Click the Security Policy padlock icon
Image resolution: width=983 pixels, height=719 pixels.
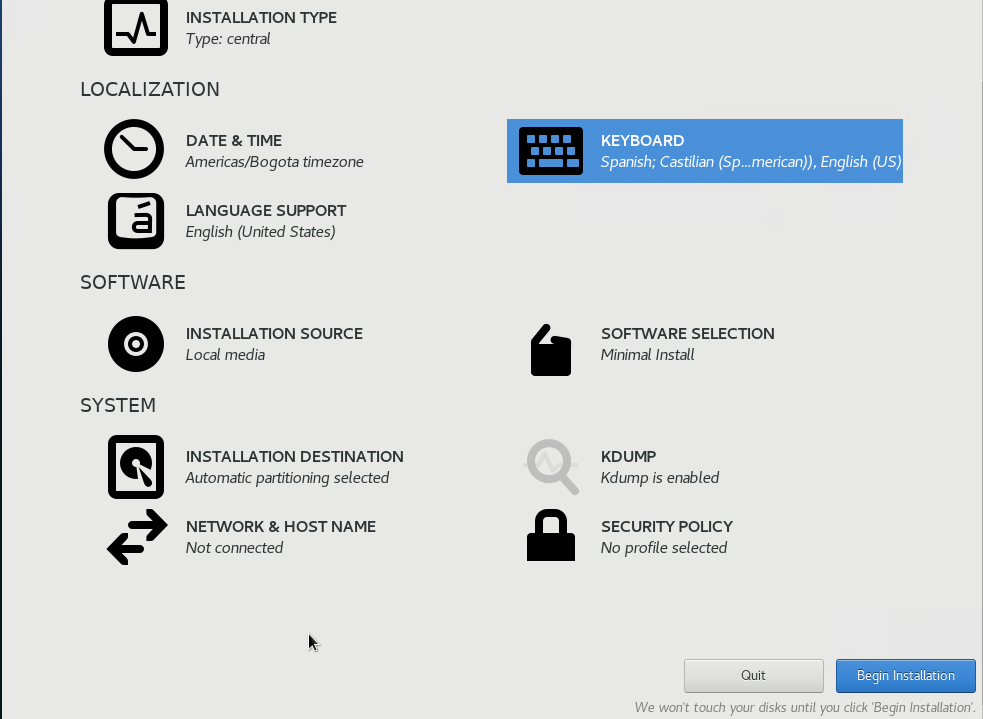[x=551, y=535]
